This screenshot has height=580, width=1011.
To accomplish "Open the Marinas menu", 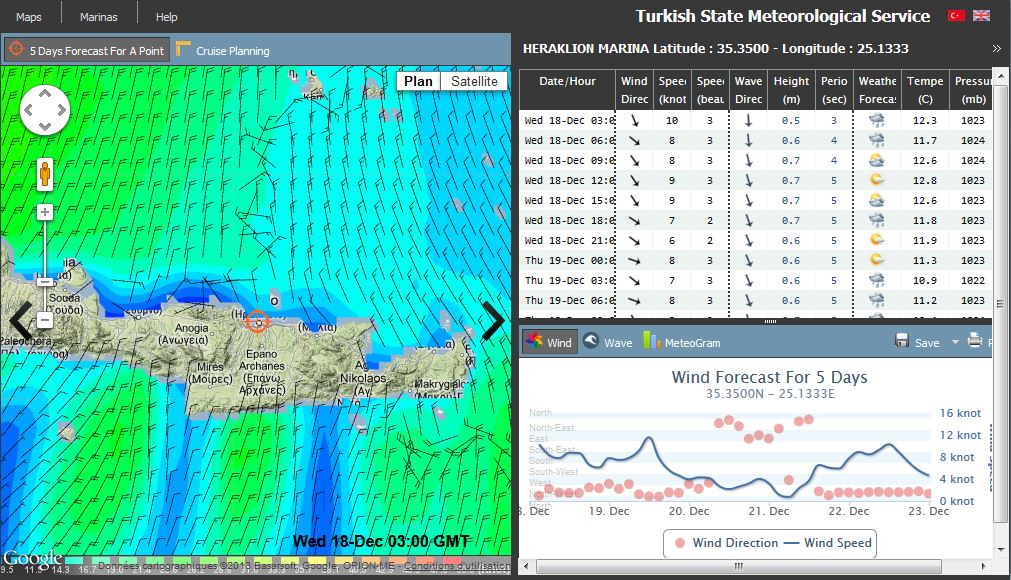I will pyautogui.click(x=98, y=17).
